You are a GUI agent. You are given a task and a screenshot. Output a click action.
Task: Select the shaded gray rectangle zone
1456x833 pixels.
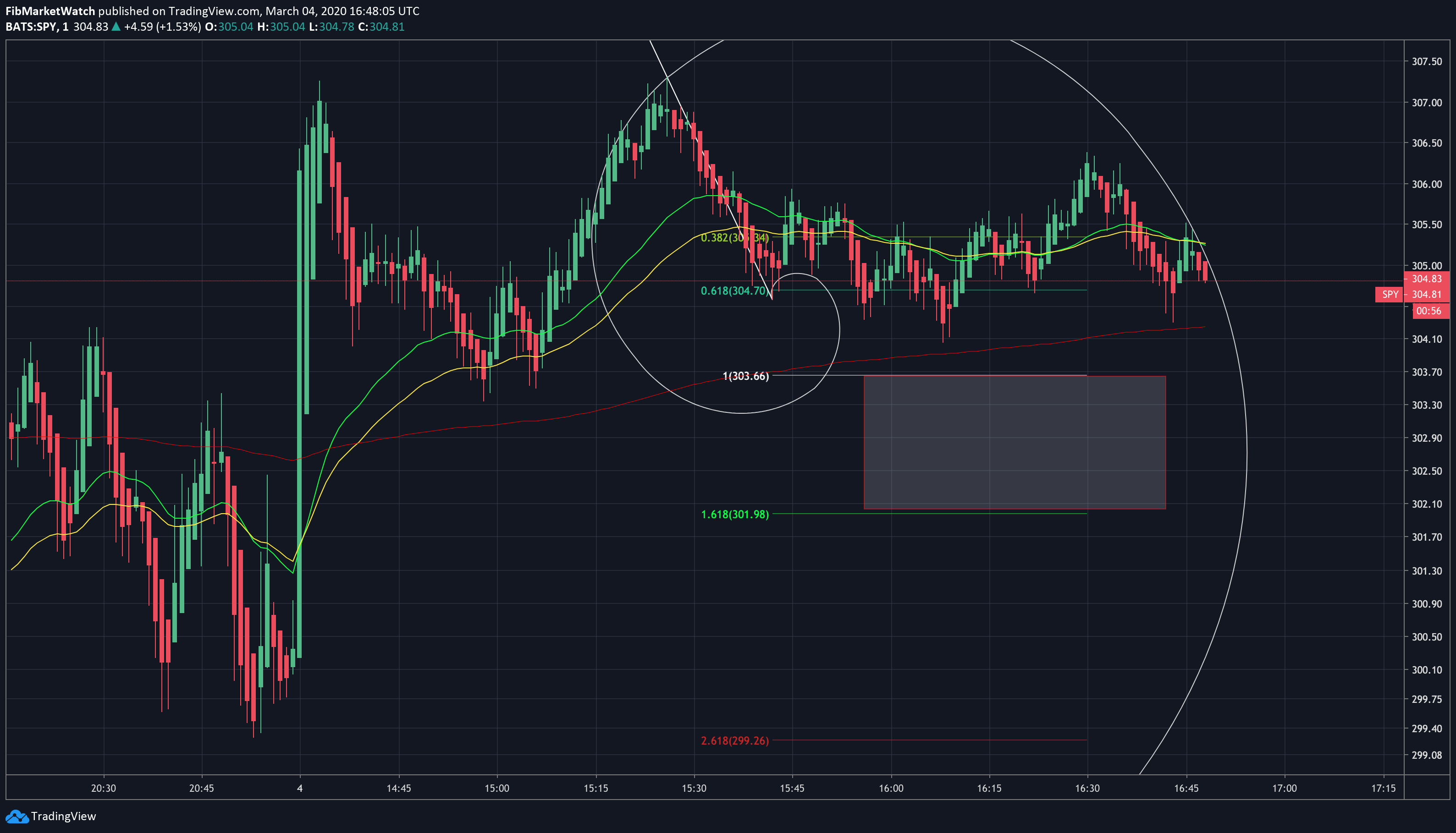[1014, 442]
